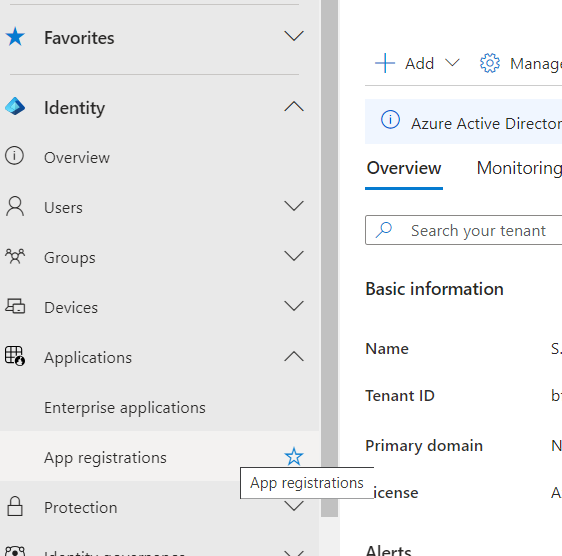Open the Add dropdown arrow
Viewport: 562px width, 556px height.
[452, 63]
